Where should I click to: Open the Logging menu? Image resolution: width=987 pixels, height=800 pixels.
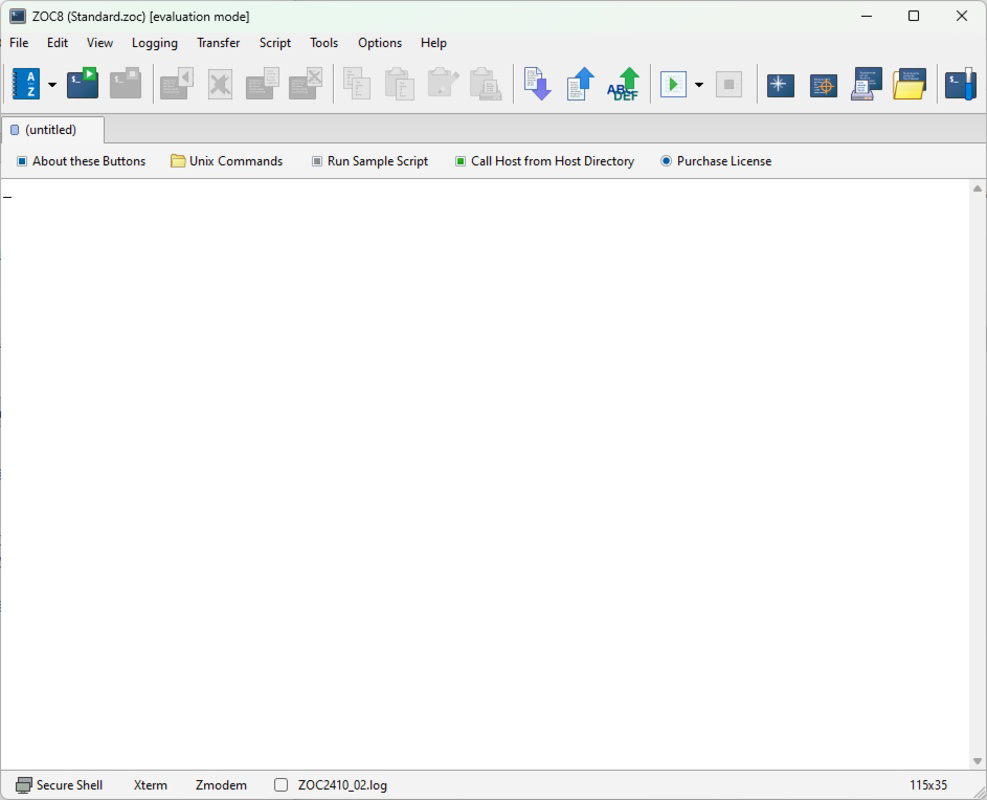[155, 43]
